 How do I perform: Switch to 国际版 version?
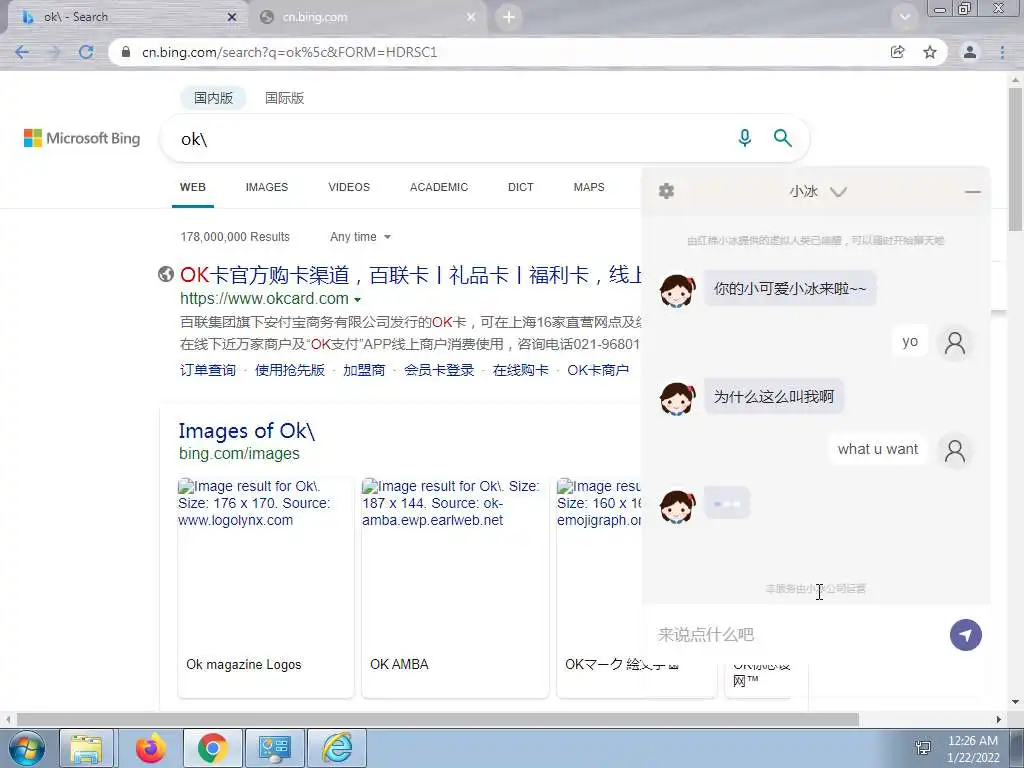284,98
